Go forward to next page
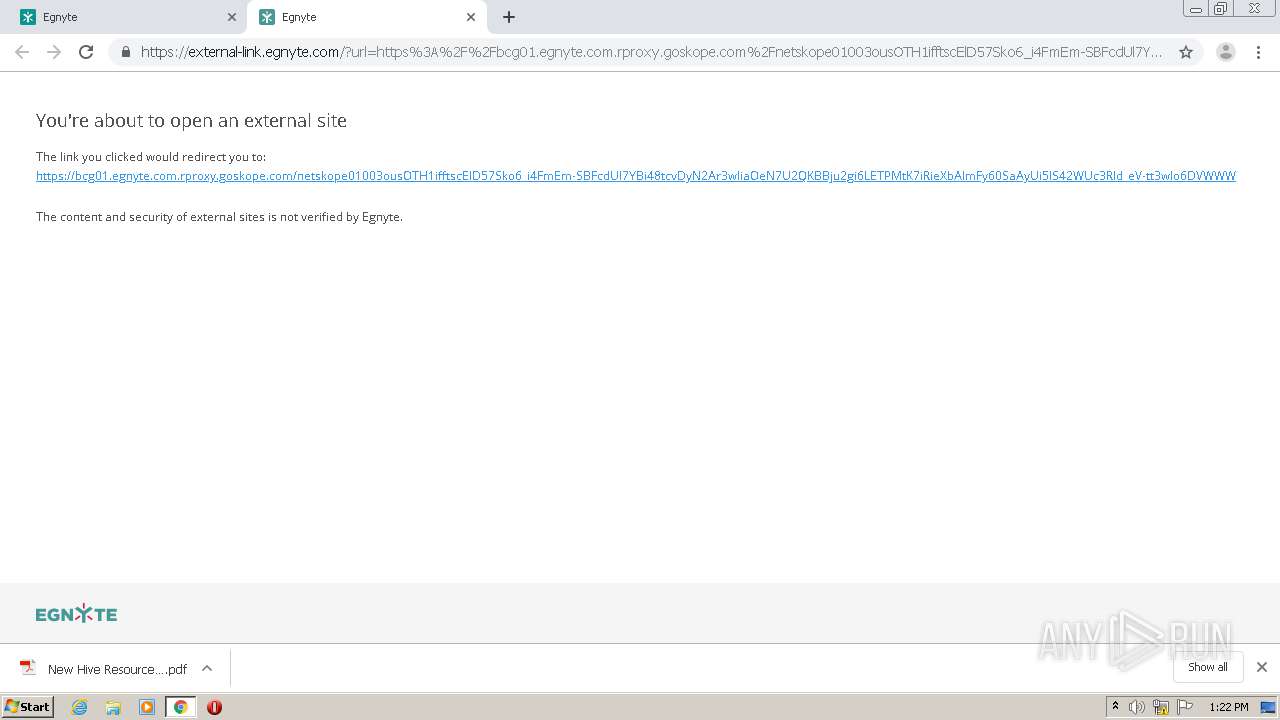1280x720 pixels. point(54,52)
